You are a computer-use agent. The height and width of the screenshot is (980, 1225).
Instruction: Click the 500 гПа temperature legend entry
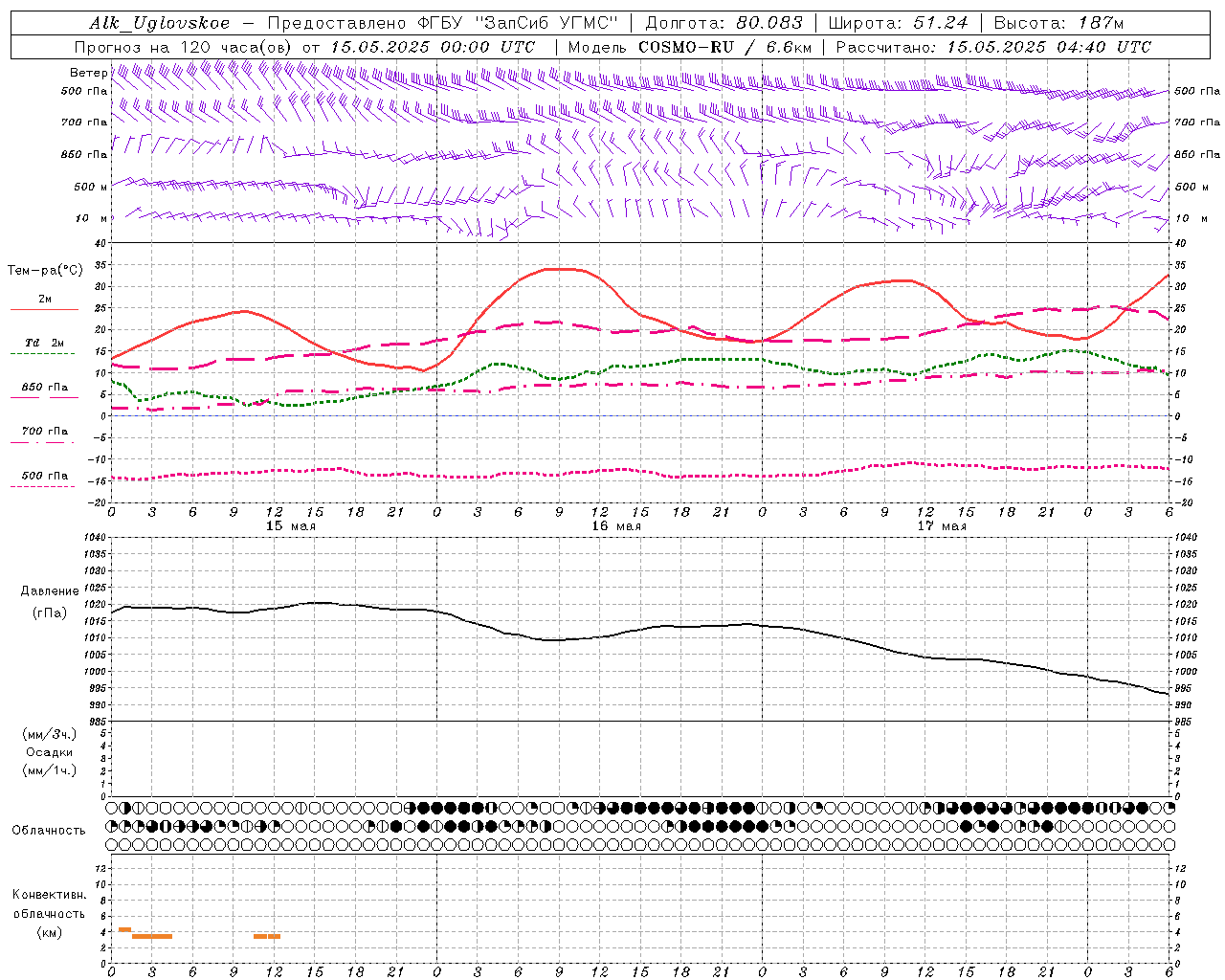[45, 476]
